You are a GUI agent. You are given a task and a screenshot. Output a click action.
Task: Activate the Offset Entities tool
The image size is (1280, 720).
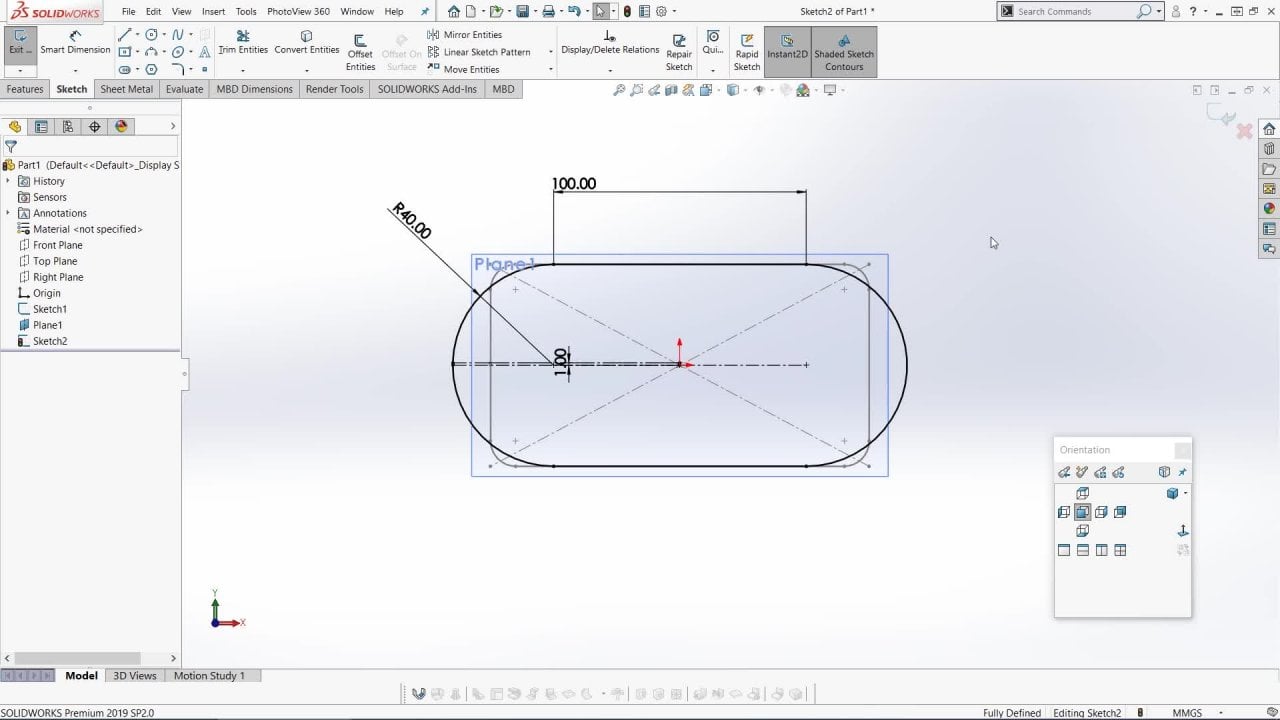click(360, 52)
